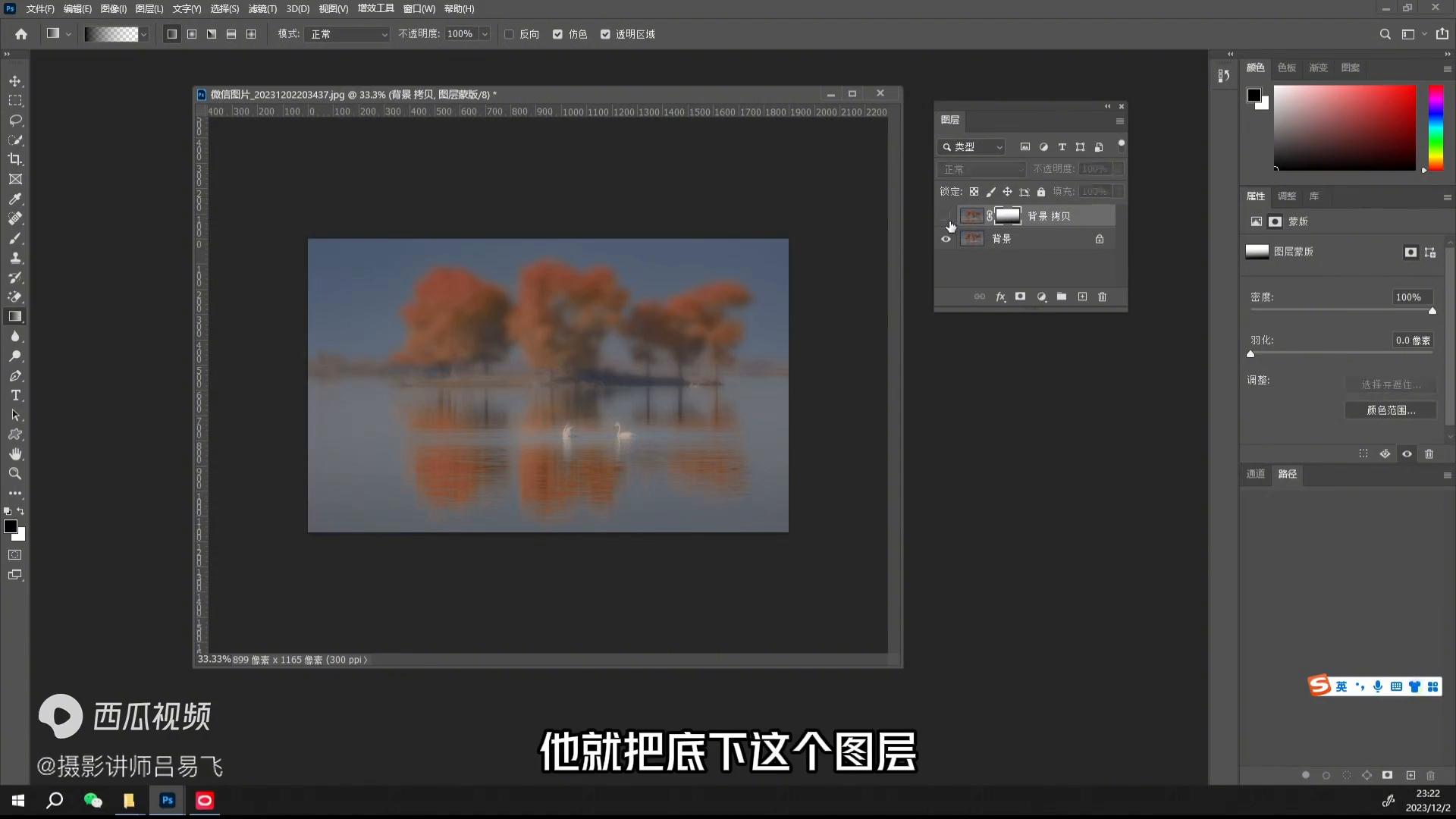The height and width of the screenshot is (819, 1456).
Task: Click the fx layer styles button
Action: coord(1000,297)
